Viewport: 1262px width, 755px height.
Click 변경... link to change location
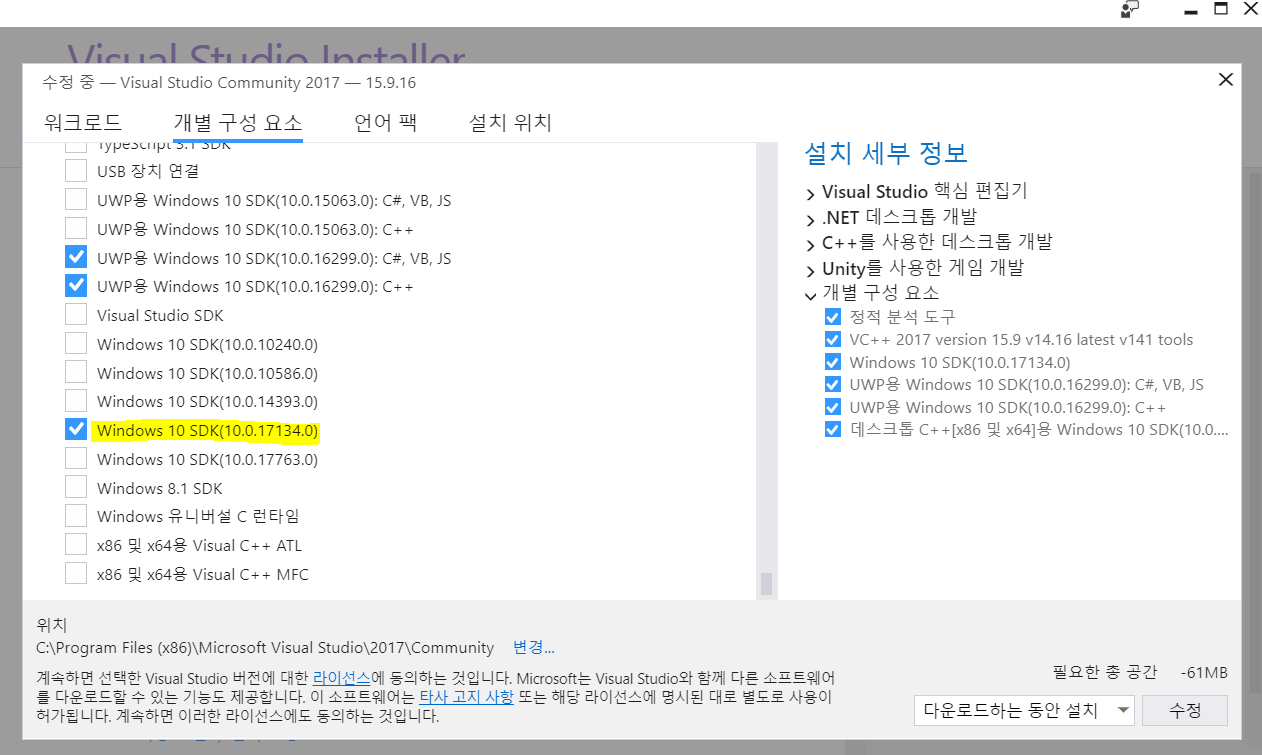coord(534,647)
